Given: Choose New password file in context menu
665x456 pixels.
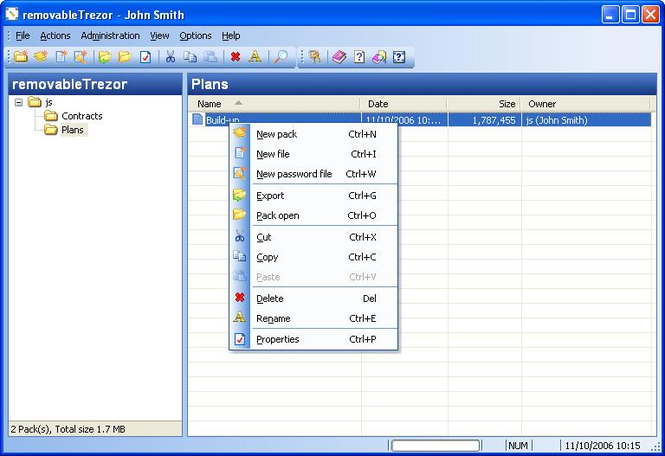Looking at the screenshot, I should 313,174.
